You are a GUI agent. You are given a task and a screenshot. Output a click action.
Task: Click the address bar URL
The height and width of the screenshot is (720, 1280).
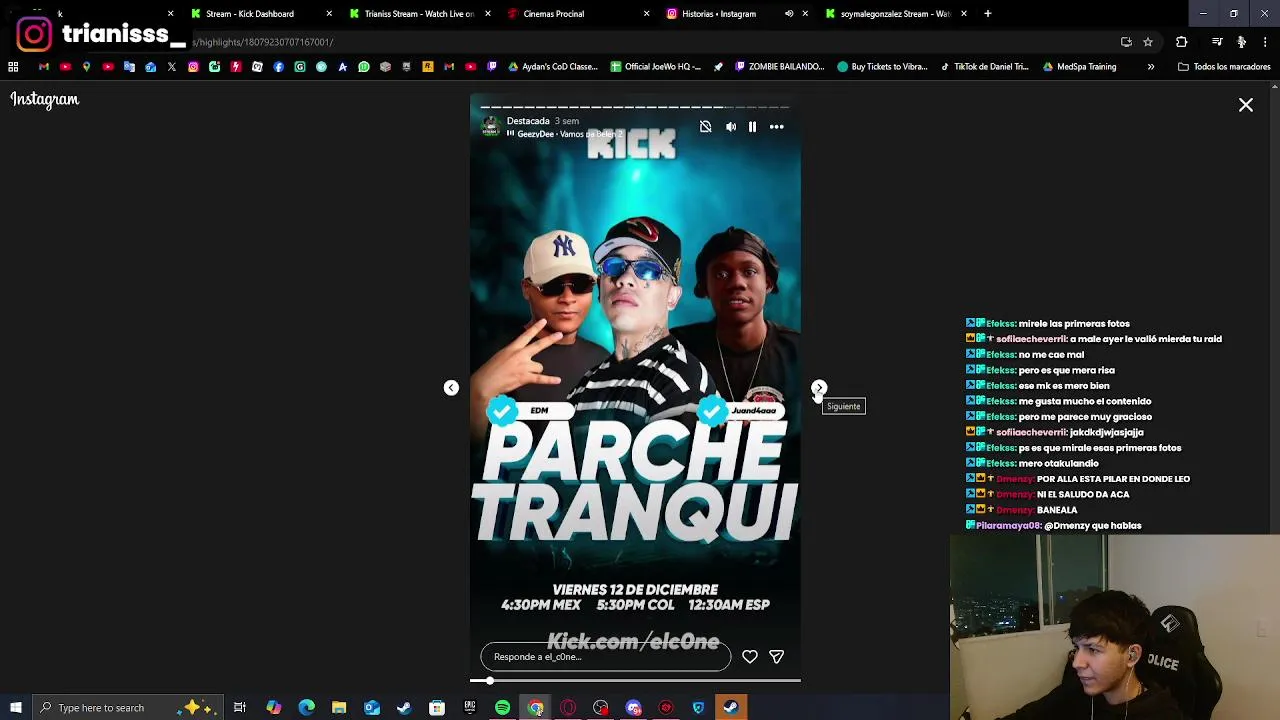pyautogui.click(x=263, y=42)
